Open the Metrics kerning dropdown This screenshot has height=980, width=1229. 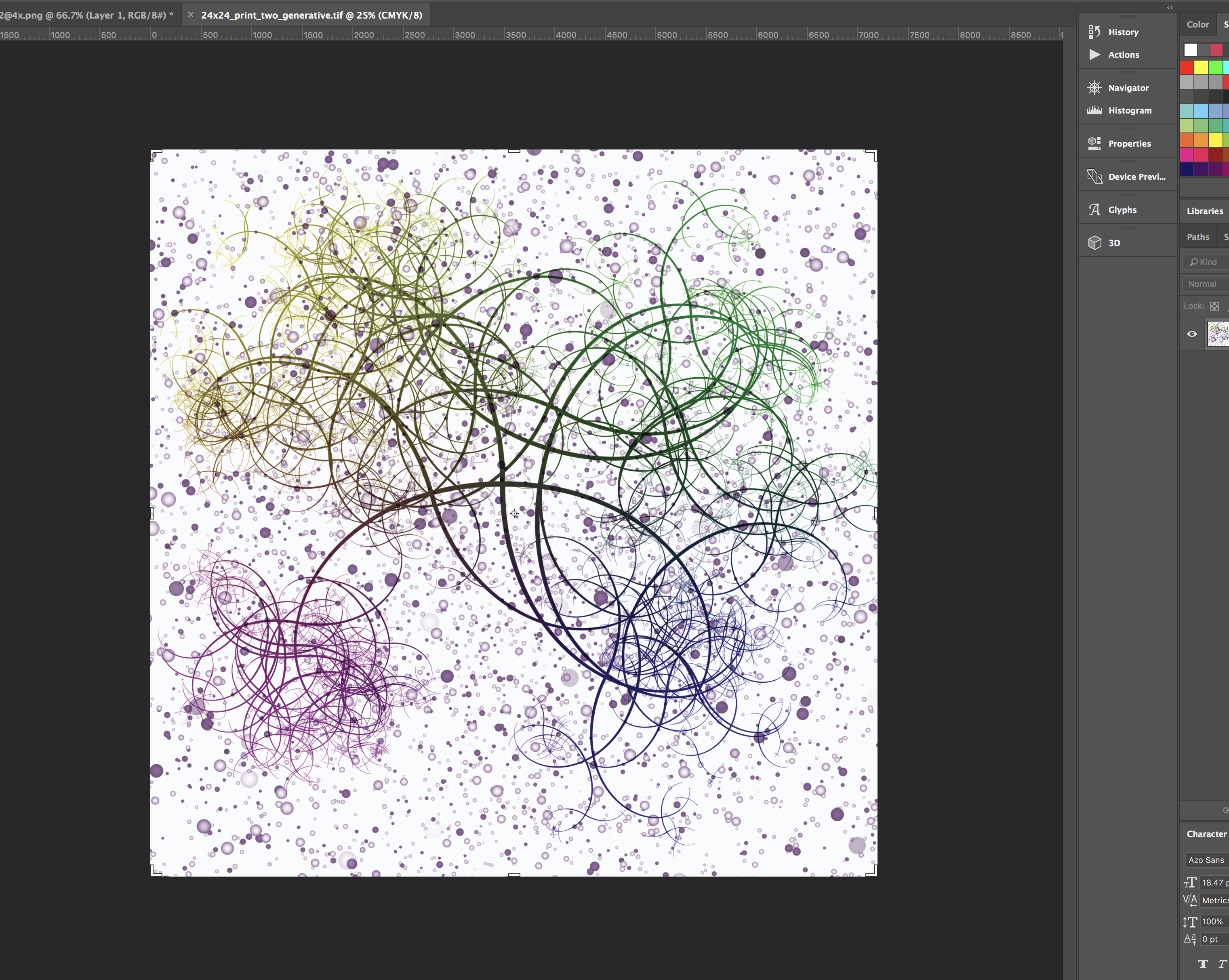point(1214,900)
